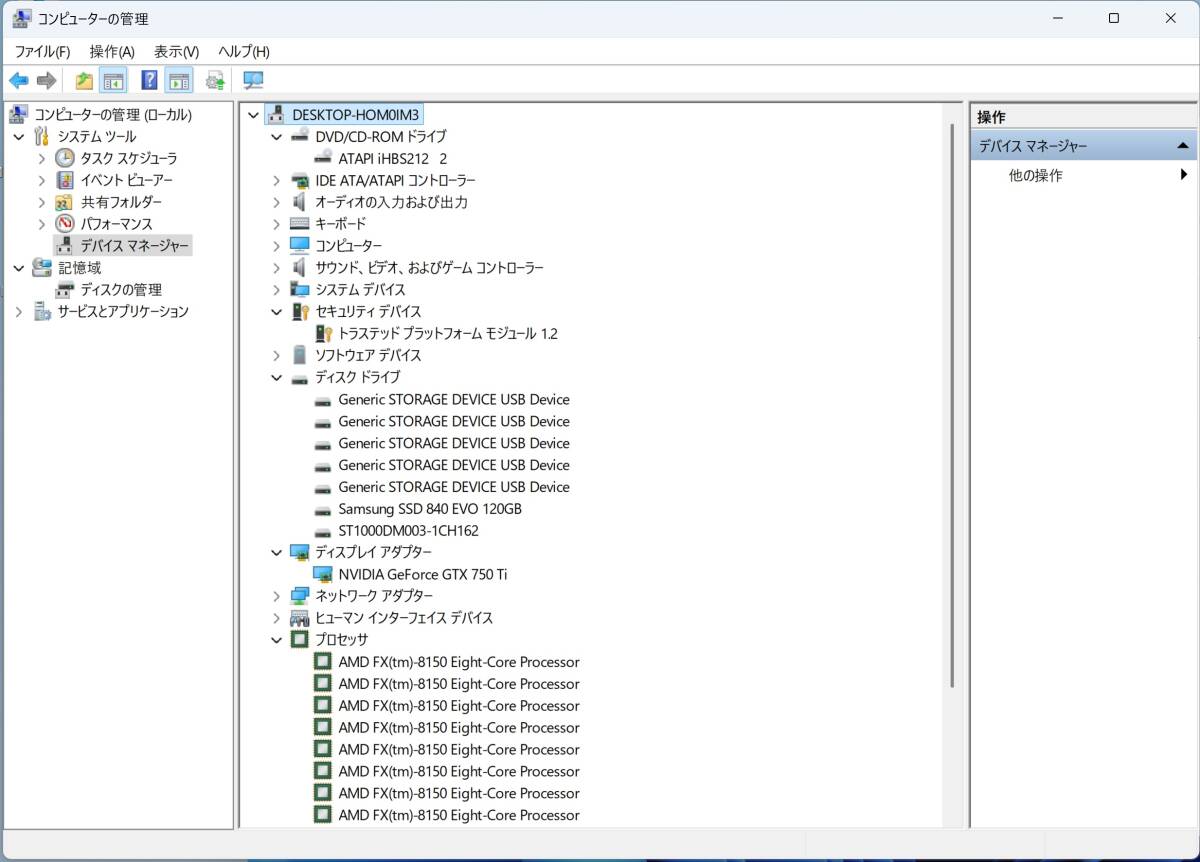This screenshot has width=1200, height=862.
Task: Click the up-one-level folder toolbar icon
Action: point(84,81)
